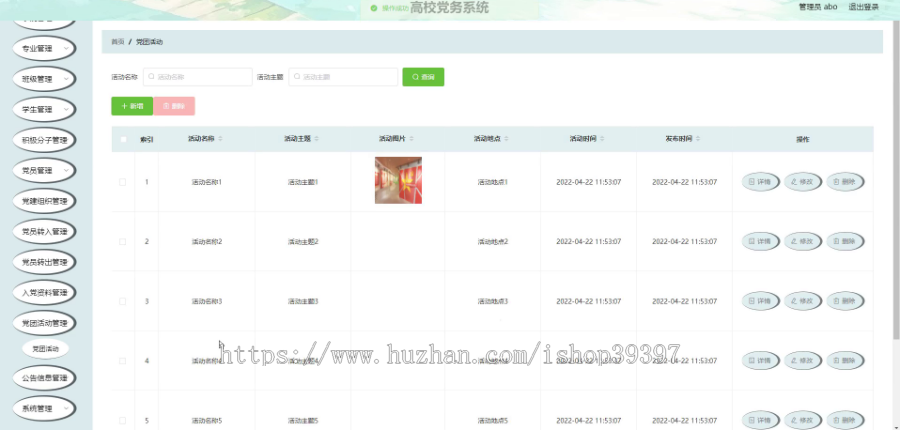Click the 高校党务系统 title

click(449, 7)
